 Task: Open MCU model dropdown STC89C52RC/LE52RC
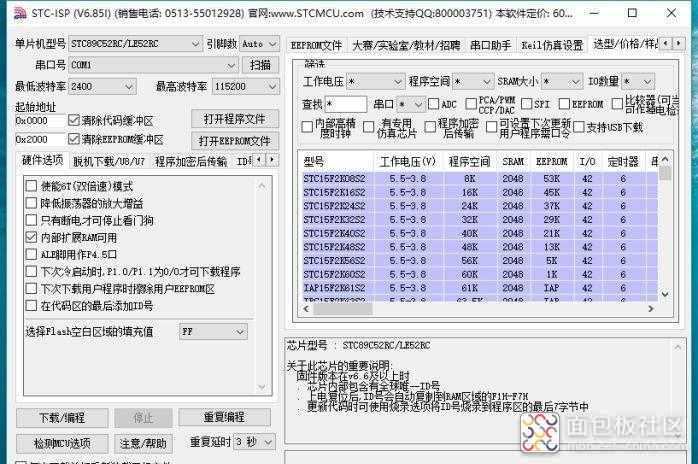135,44
